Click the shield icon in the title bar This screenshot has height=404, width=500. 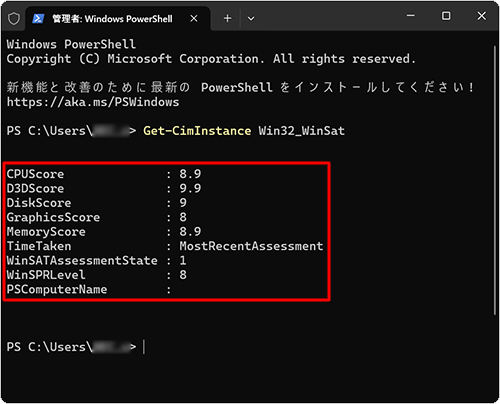coord(14,18)
